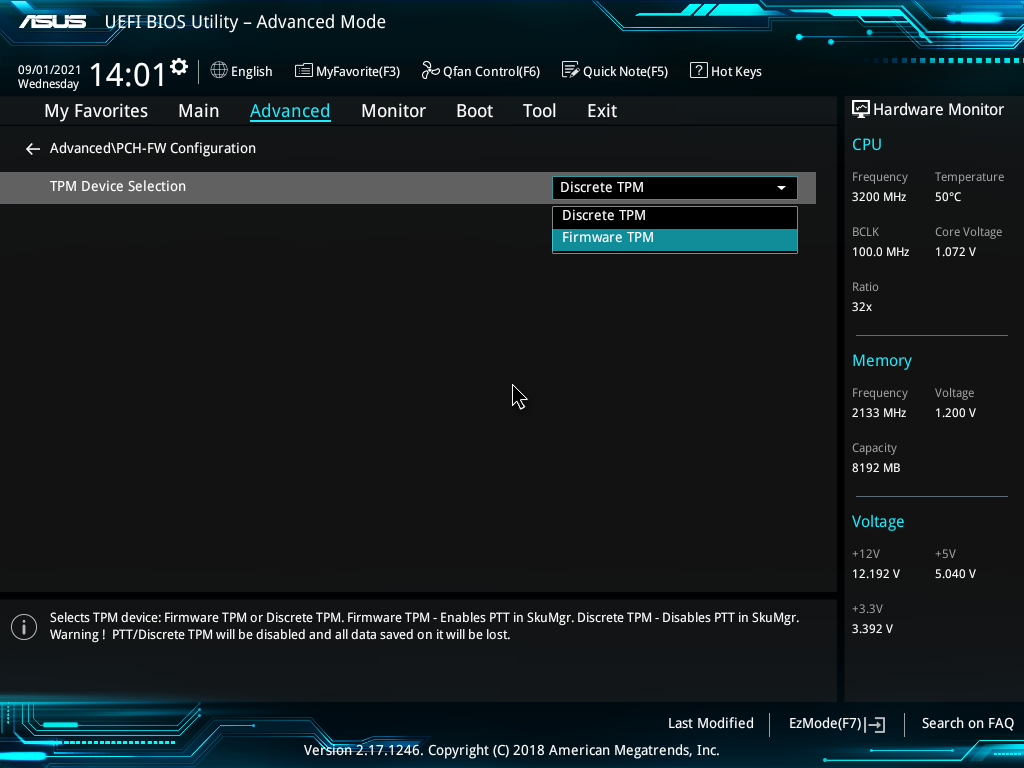Viewport: 1024px width, 768px height.
Task: Click the Memory heading
Action: click(882, 360)
